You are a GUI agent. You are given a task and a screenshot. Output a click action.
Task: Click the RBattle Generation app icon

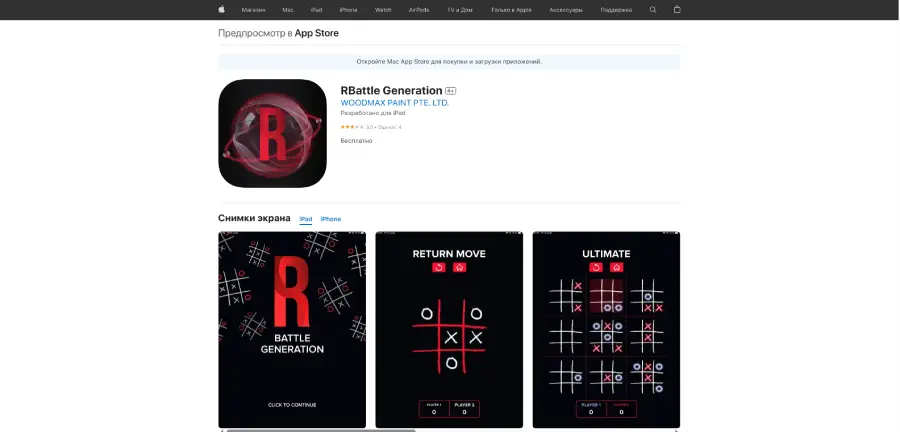tap(273, 133)
